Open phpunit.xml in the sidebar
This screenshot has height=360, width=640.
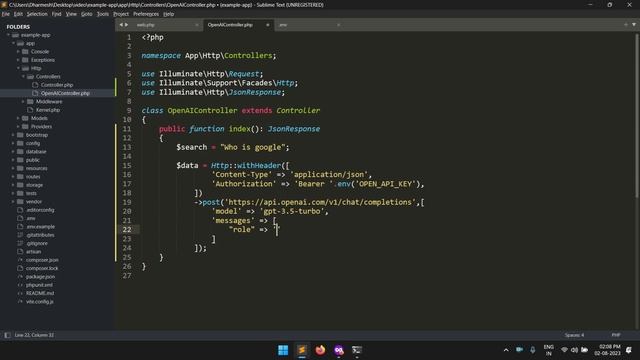coord(39,285)
